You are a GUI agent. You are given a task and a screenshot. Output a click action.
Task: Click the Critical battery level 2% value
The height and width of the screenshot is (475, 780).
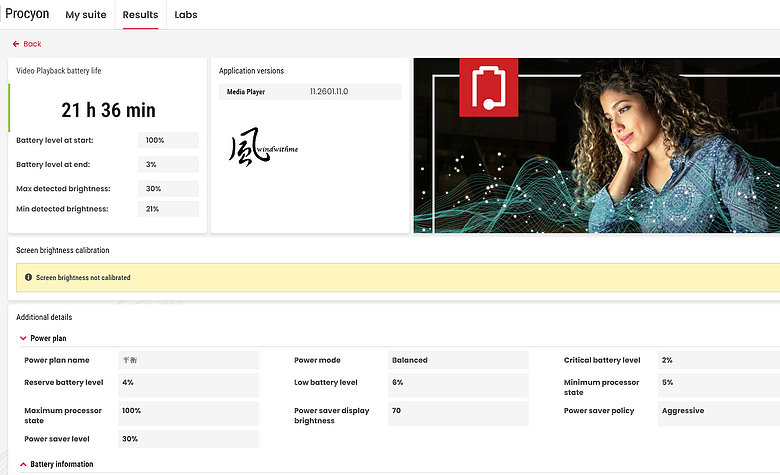pos(719,360)
